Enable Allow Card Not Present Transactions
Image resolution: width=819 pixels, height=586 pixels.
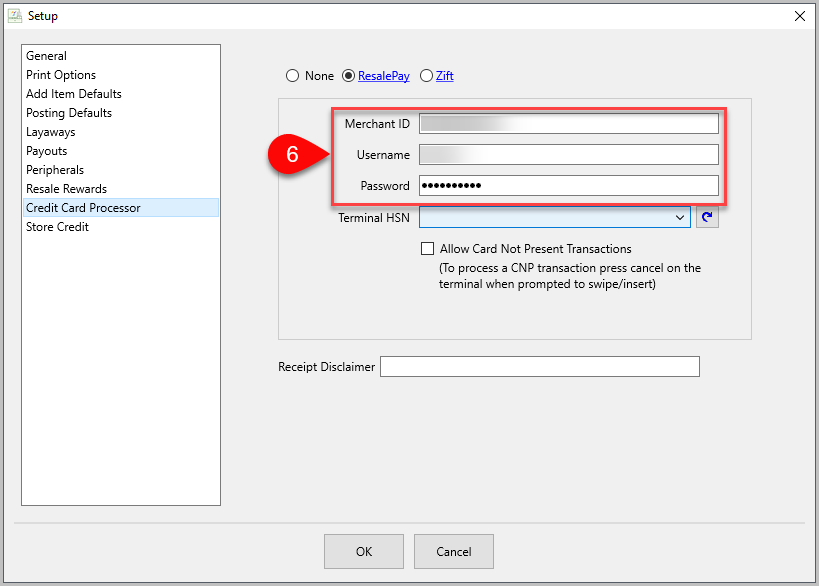click(x=427, y=249)
